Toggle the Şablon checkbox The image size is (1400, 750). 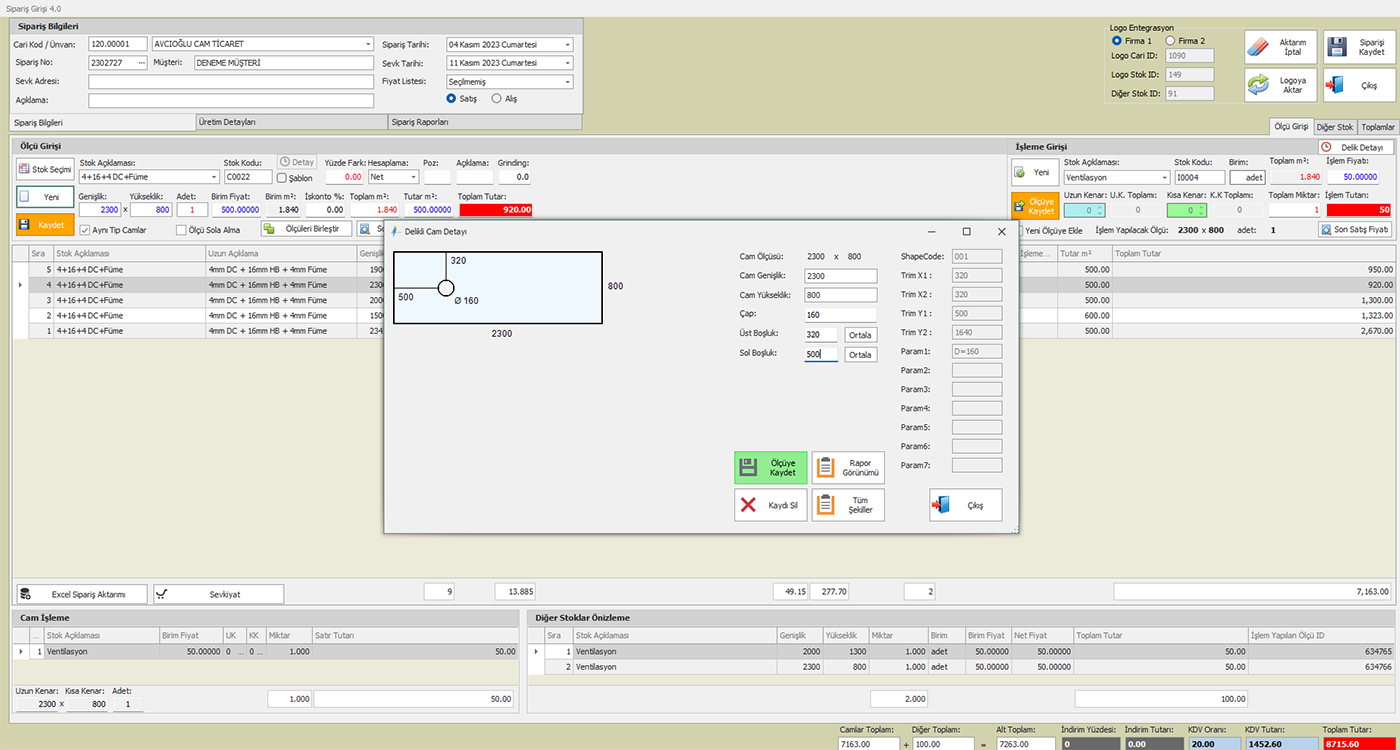click(x=282, y=178)
